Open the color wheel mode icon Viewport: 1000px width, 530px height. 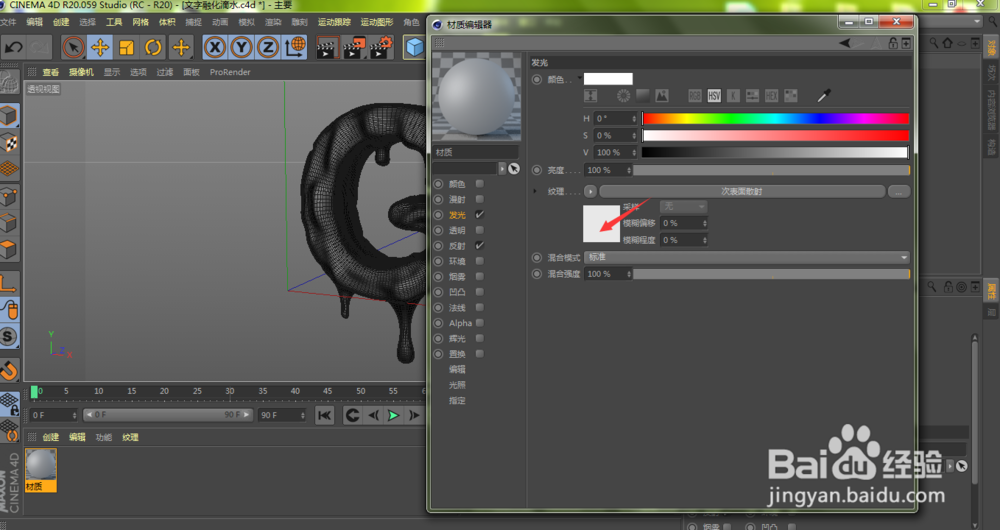(623, 96)
